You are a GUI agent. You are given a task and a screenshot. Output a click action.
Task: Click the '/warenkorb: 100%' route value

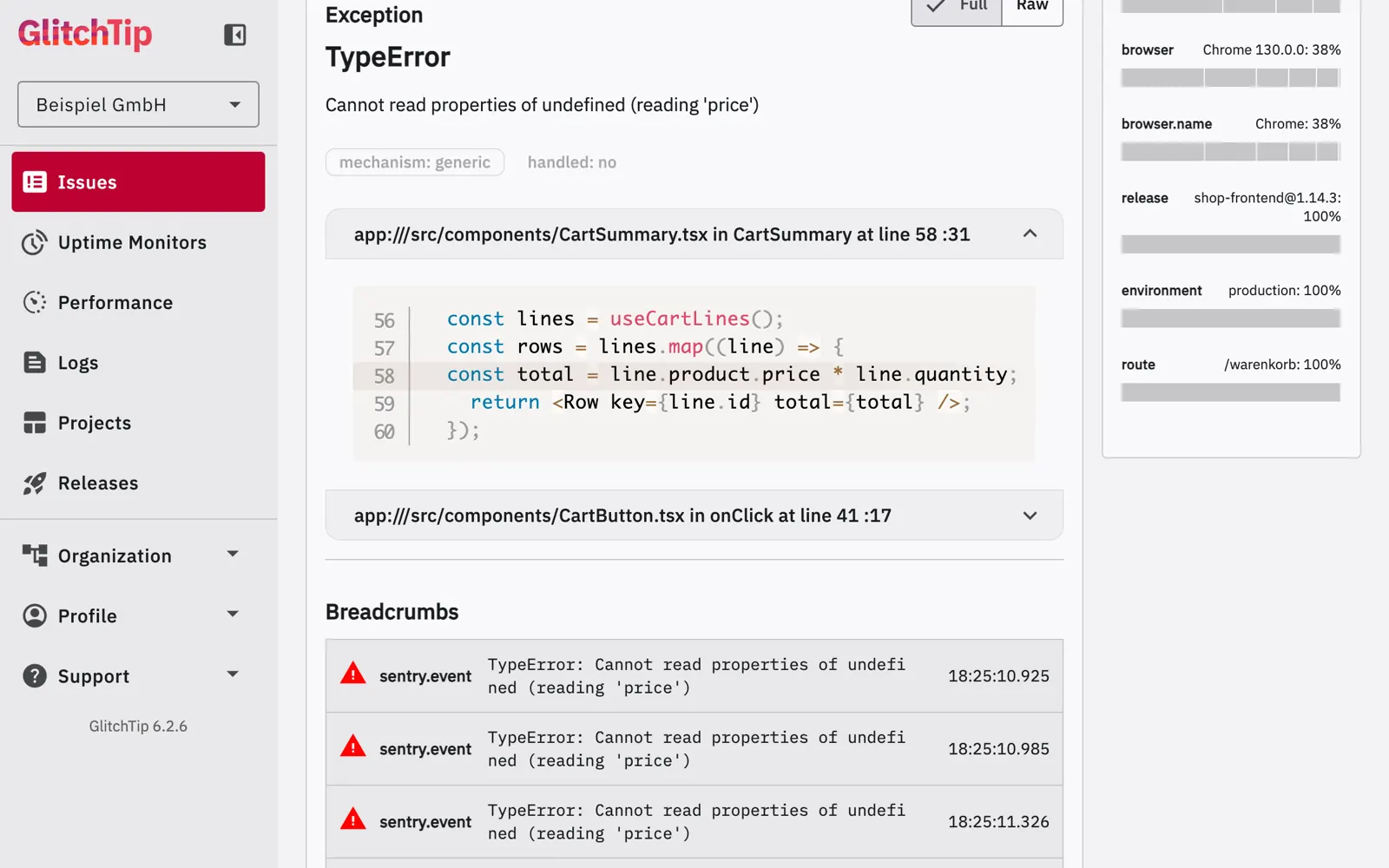tap(1282, 365)
